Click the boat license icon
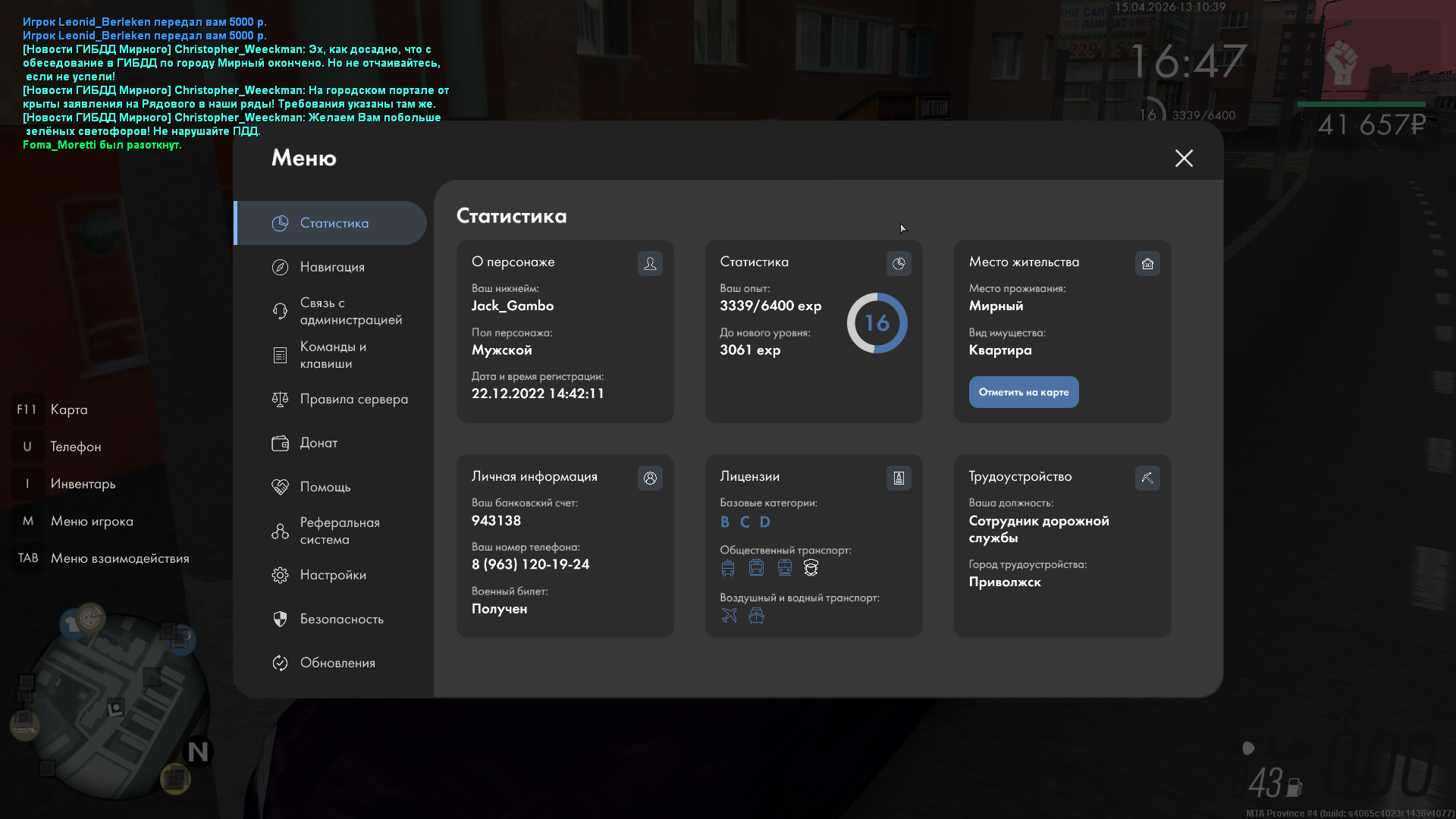This screenshot has width=1456, height=819. [x=756, y=616]
